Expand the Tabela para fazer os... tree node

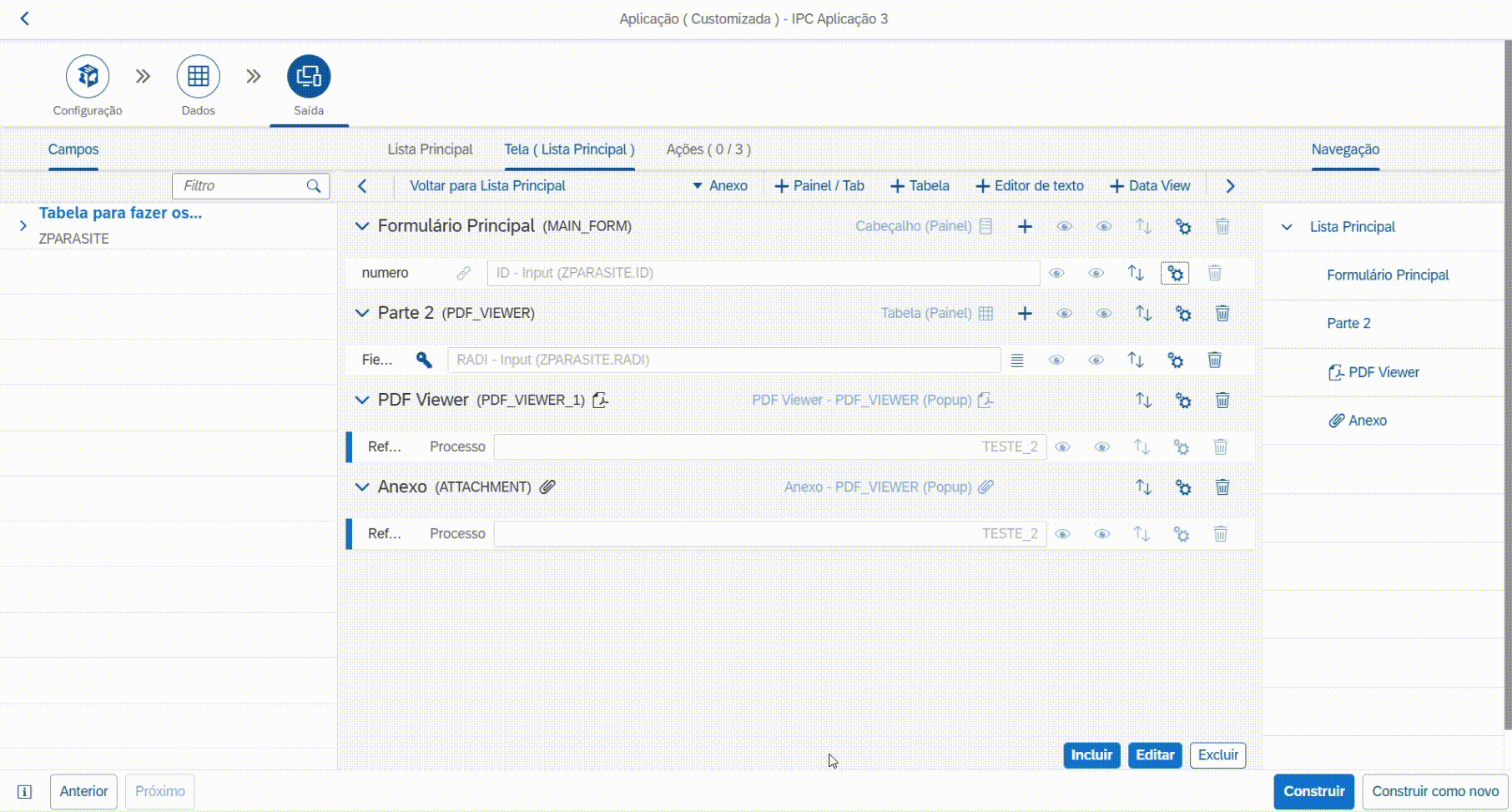(x=23, y=225)
